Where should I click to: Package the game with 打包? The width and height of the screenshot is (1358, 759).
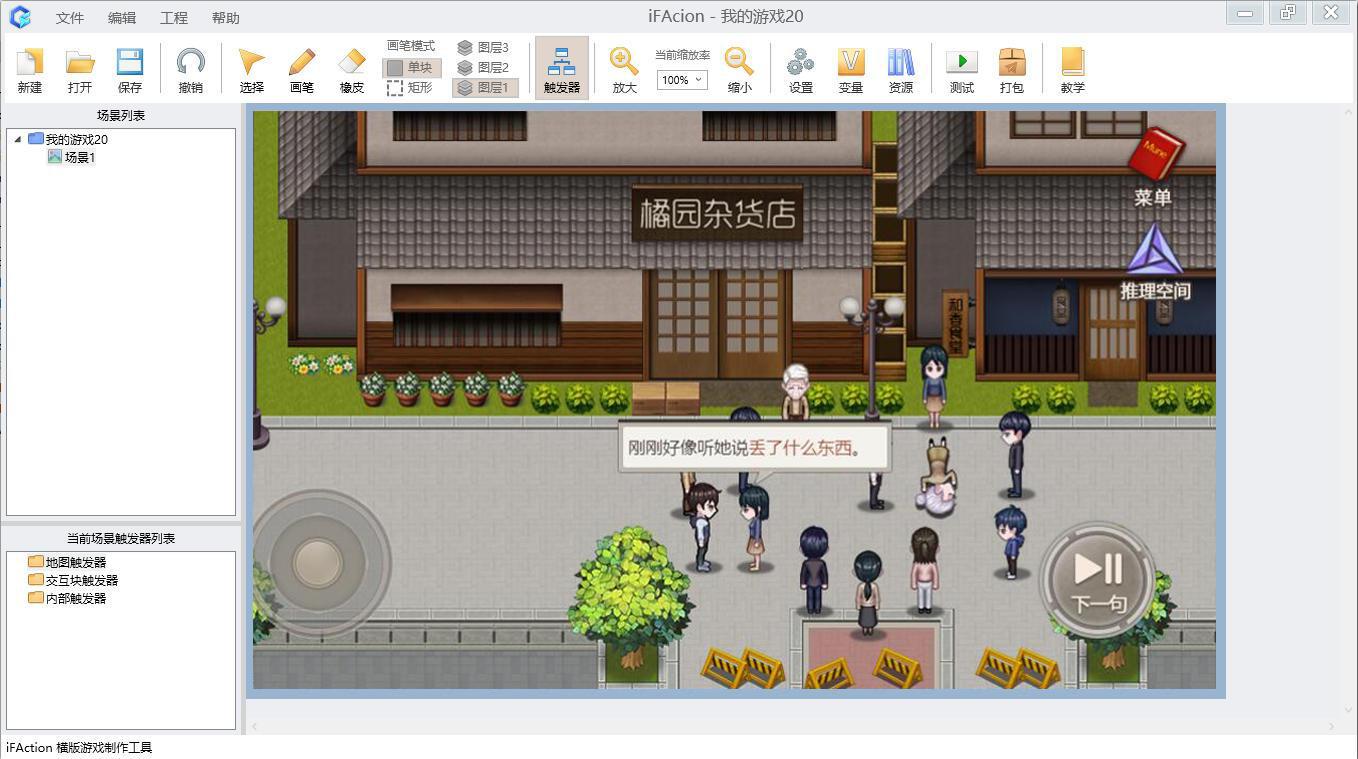coord(1012,70)
